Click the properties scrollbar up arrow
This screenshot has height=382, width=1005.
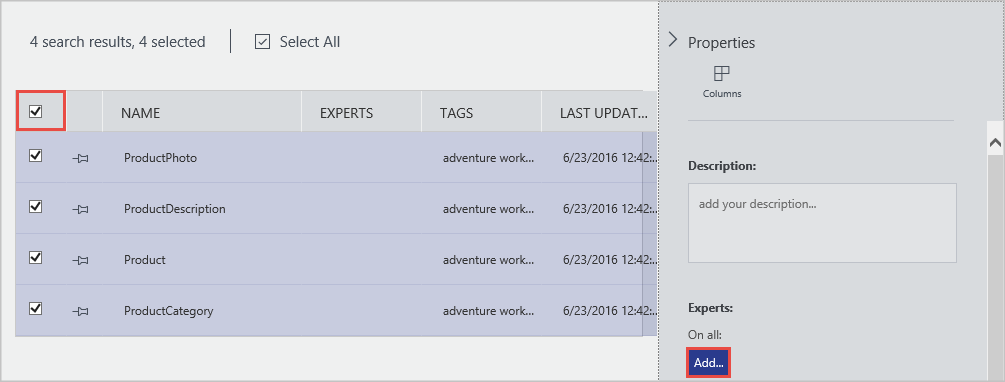(995, 144)
